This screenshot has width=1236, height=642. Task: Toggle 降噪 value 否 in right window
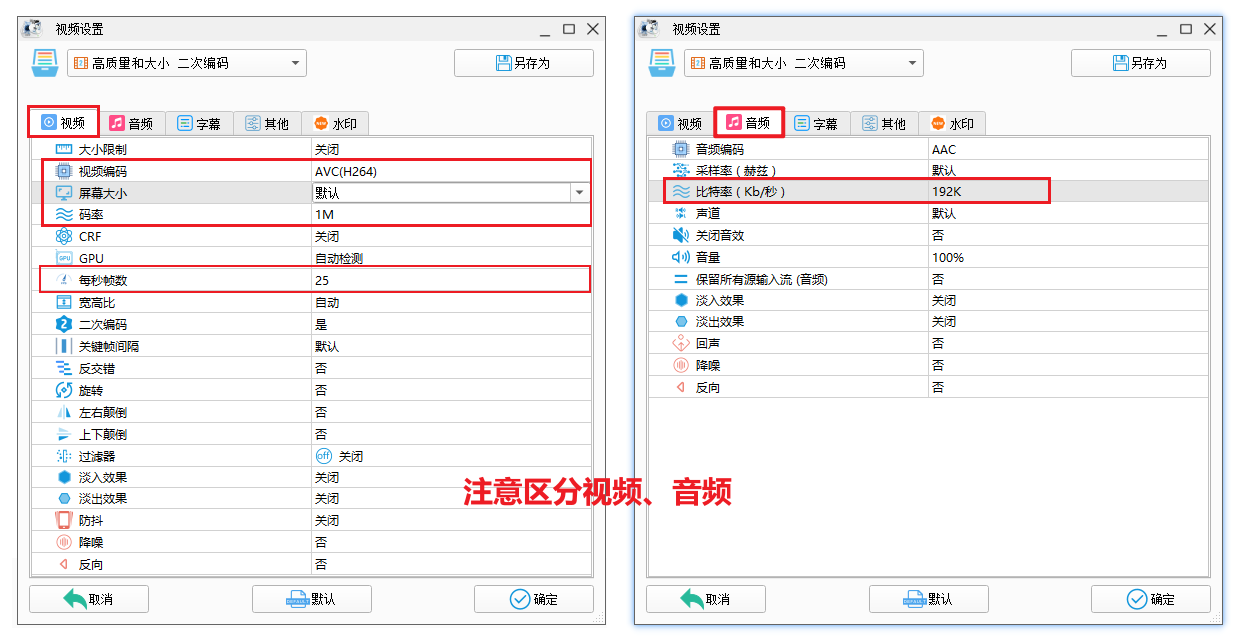(938, 365)
